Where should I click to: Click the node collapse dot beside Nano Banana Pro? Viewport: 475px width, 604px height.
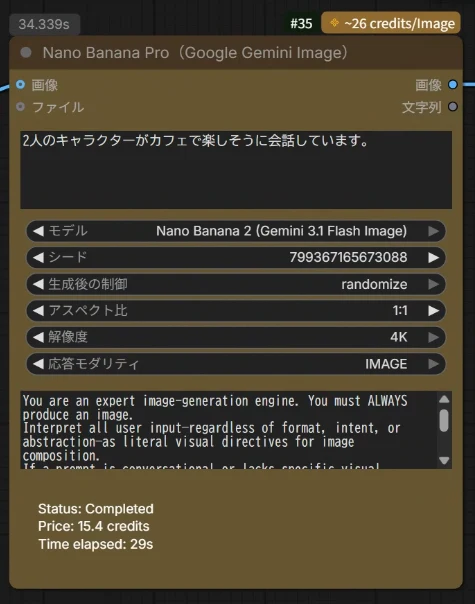click(x=26, y=52)
